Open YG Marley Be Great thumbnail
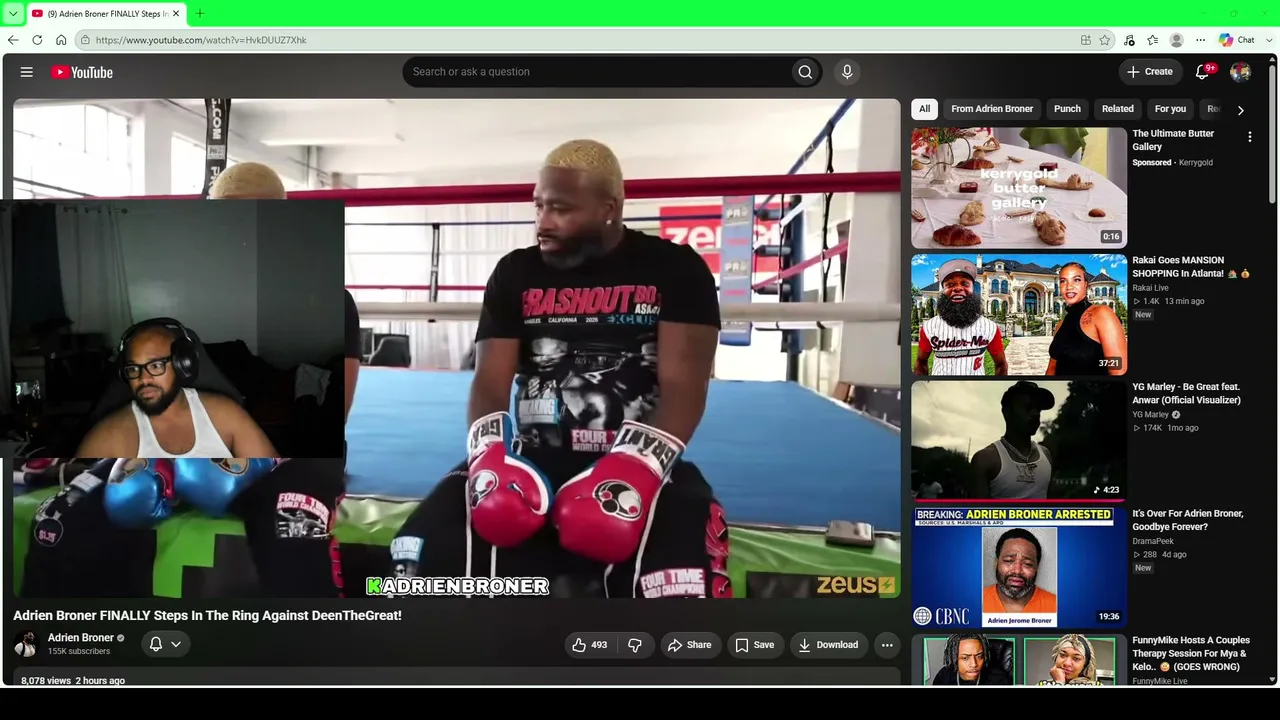1280x720 pixels. [1019, 441]
